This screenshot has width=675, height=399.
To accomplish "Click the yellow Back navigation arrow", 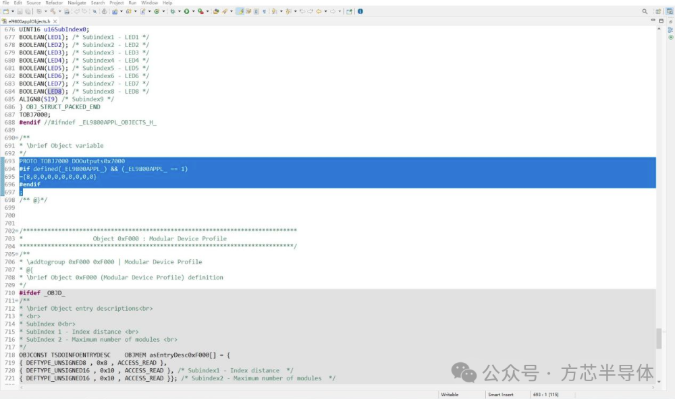I will (x=319, y=11).
